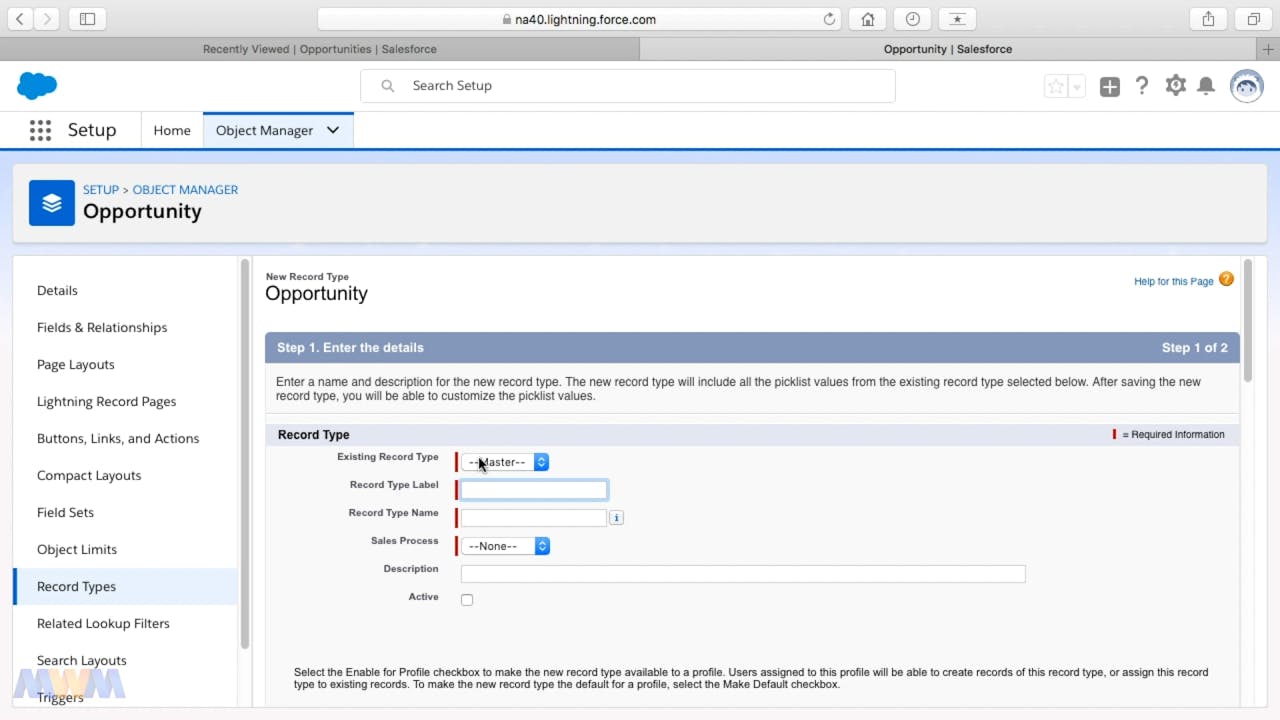Image resolution: width=1280 pixels, height=720 pixels.
Task: Expand the Existing Record Type dropdown
Action: (505, 462)
